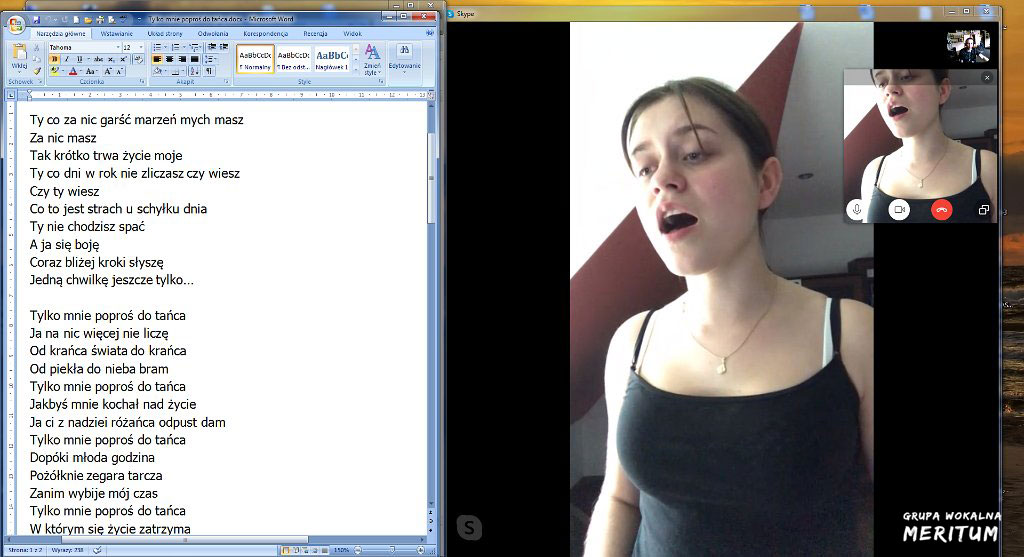Apply strikethrough (abc) formatting
1024x557 pixels.
click(x=99, y=59)
